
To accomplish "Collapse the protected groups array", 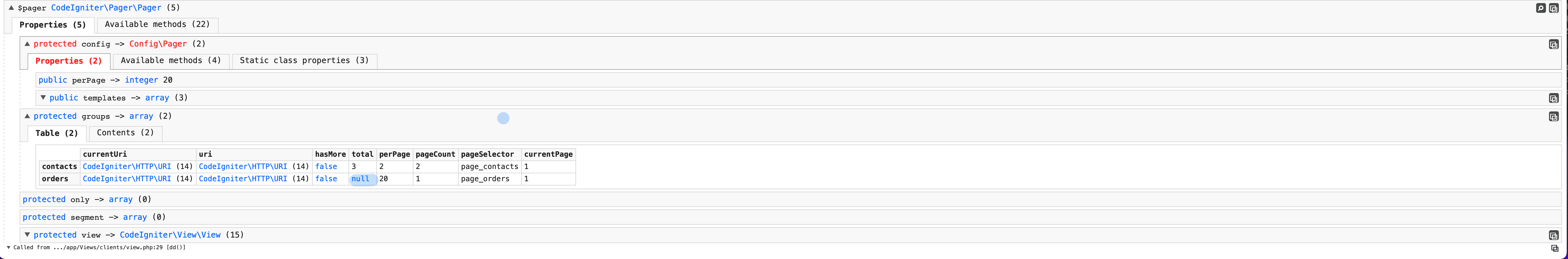I will point(27,116).
